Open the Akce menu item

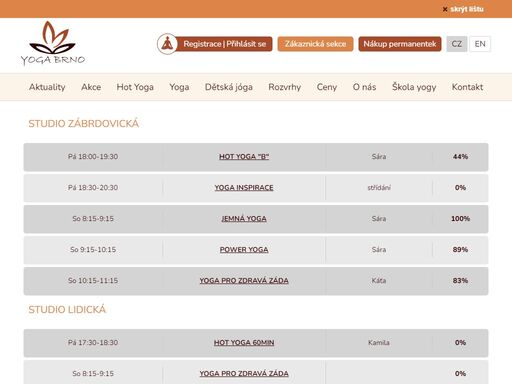(x=91, y=87)
